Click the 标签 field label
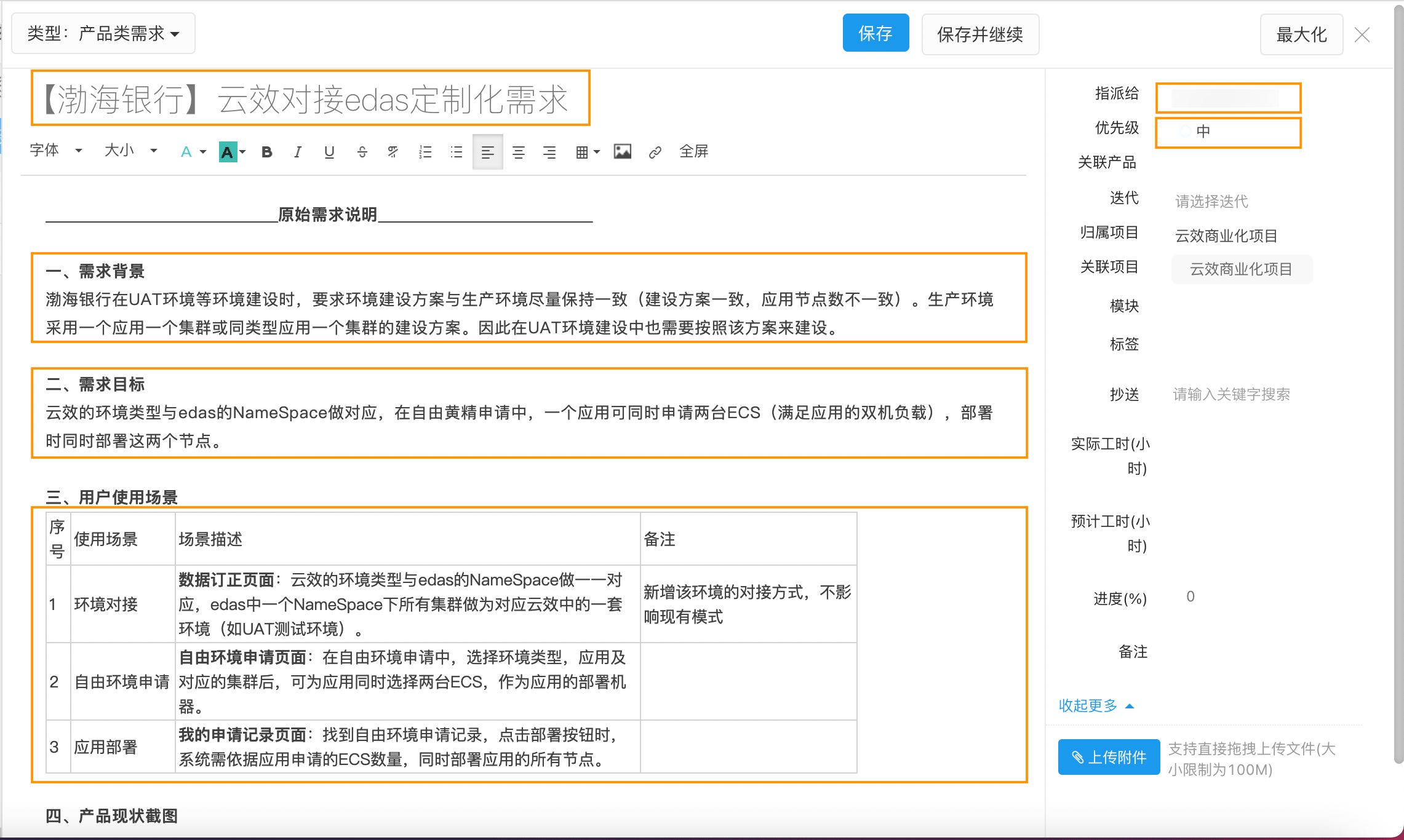1404x840 pixels. coord(1124,344)
